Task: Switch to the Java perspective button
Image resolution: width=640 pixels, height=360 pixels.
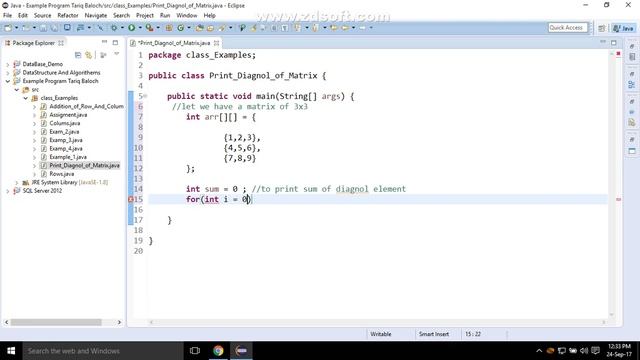Action: 623,28
